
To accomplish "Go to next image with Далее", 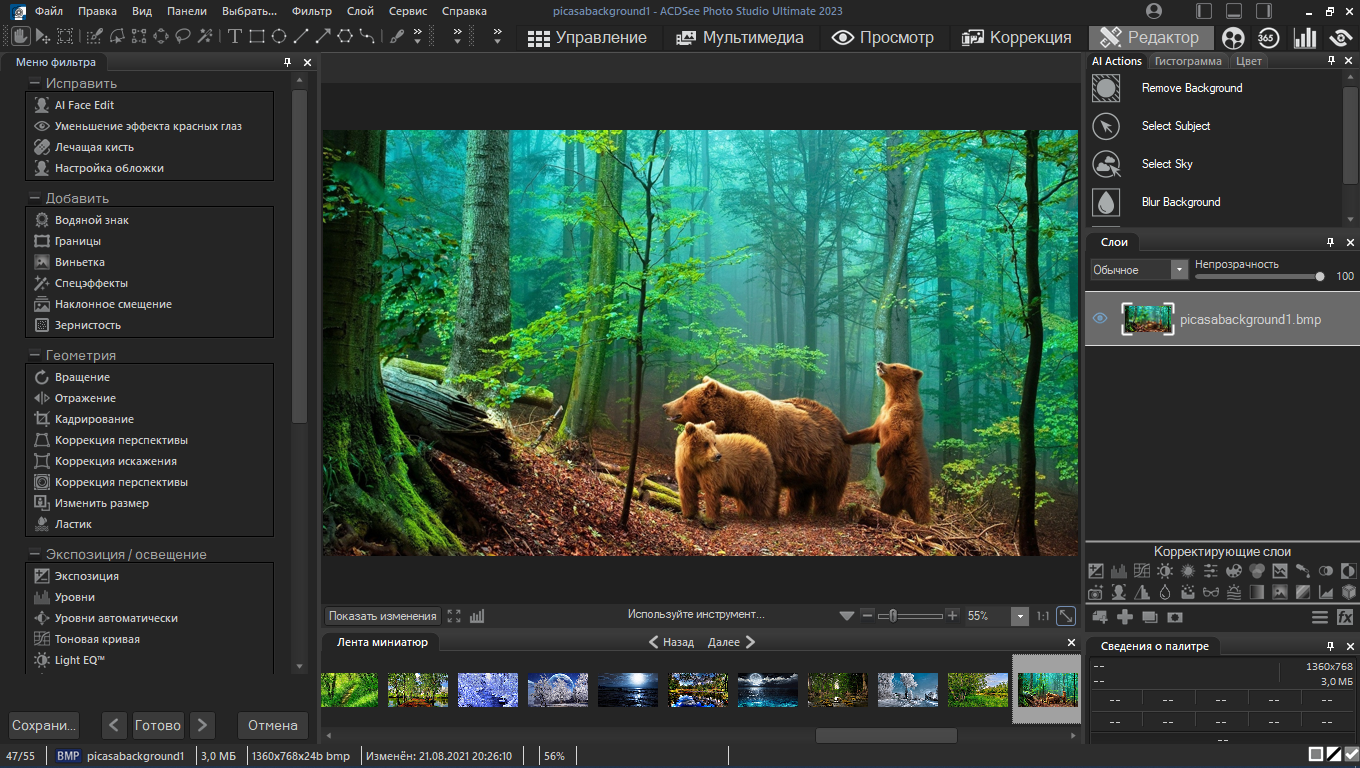I will coord(731,642).
